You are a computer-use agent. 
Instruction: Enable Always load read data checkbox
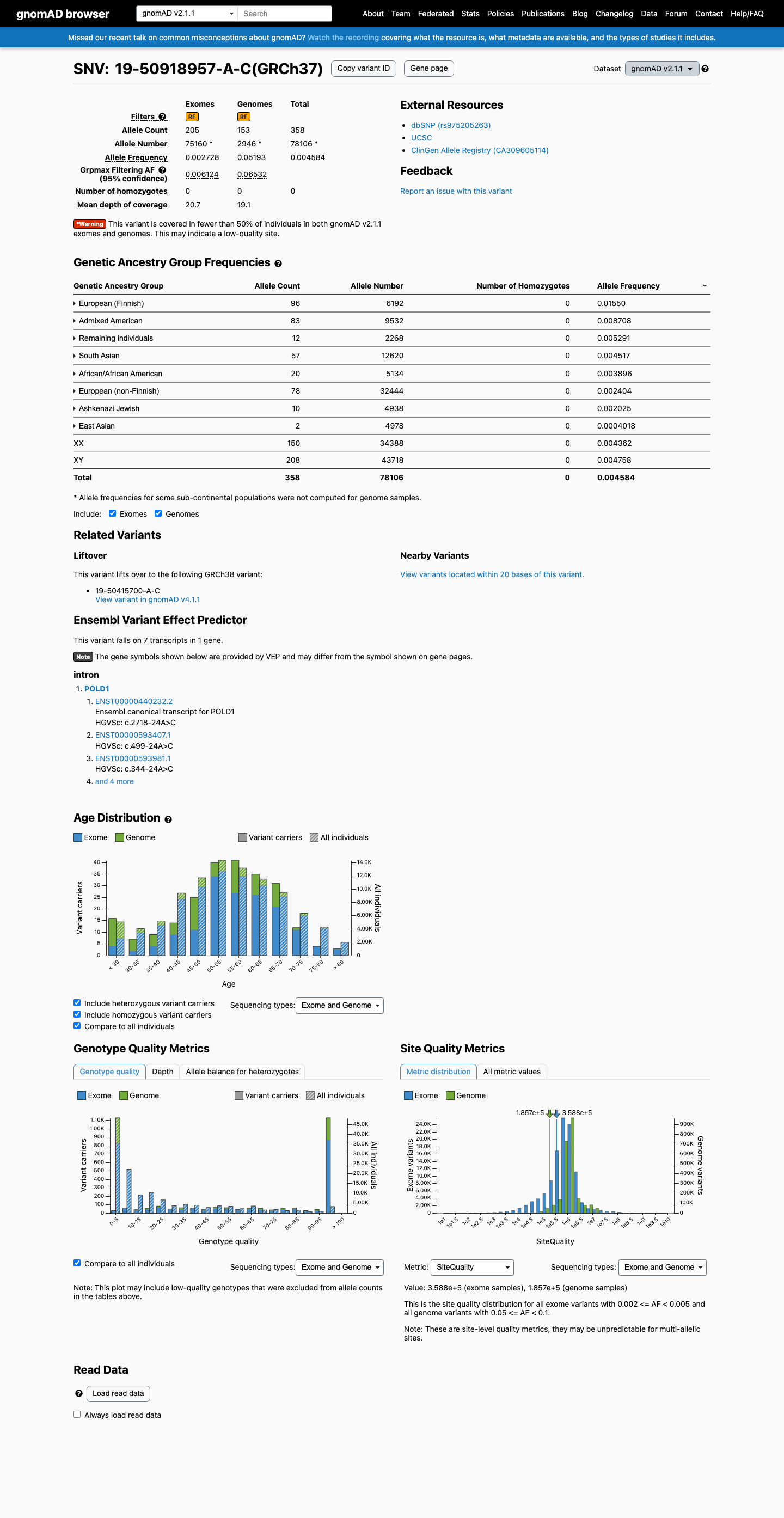click(77, 1415)
